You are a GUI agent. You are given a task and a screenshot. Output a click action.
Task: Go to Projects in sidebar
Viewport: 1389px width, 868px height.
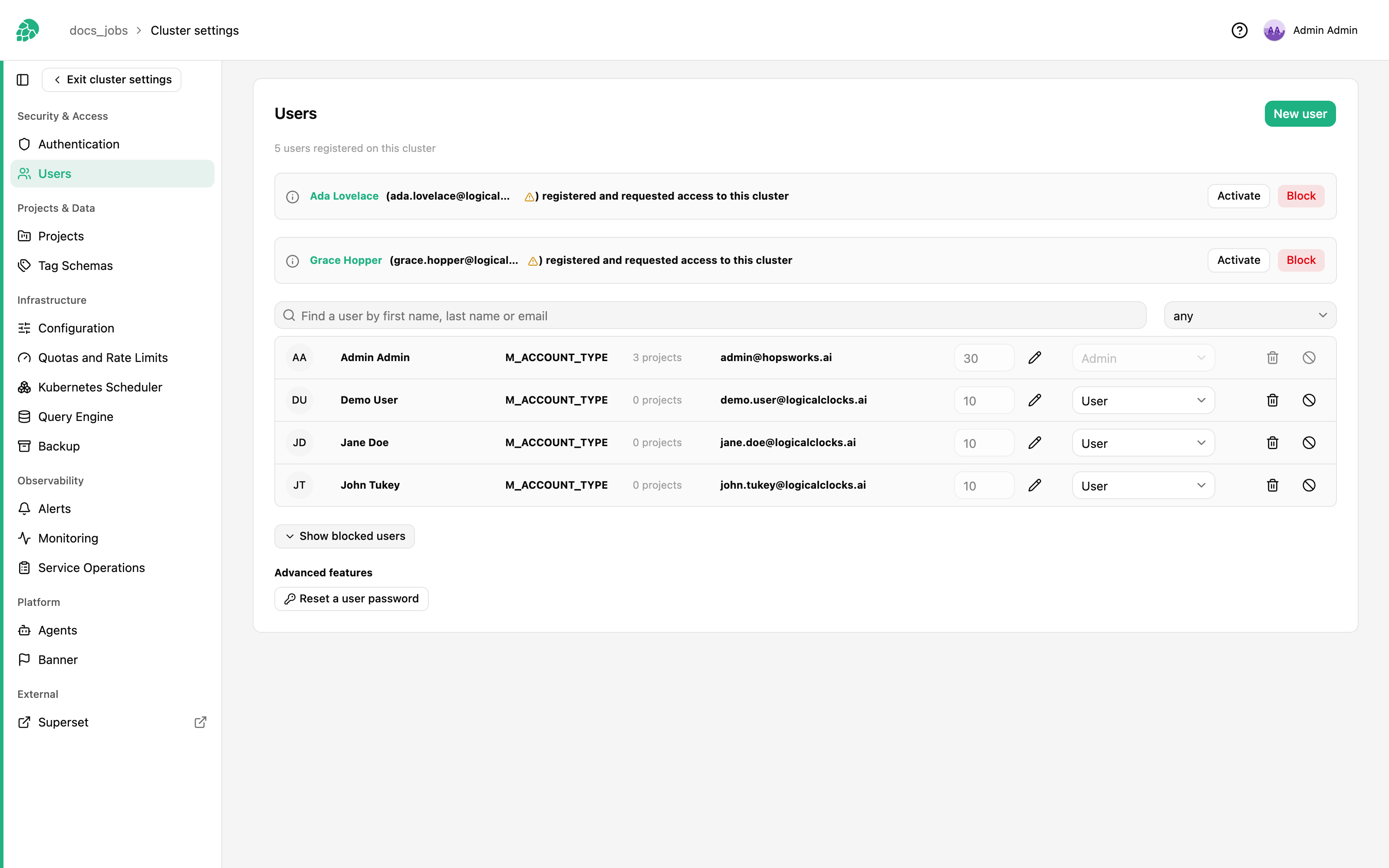(x=112, y=236)
